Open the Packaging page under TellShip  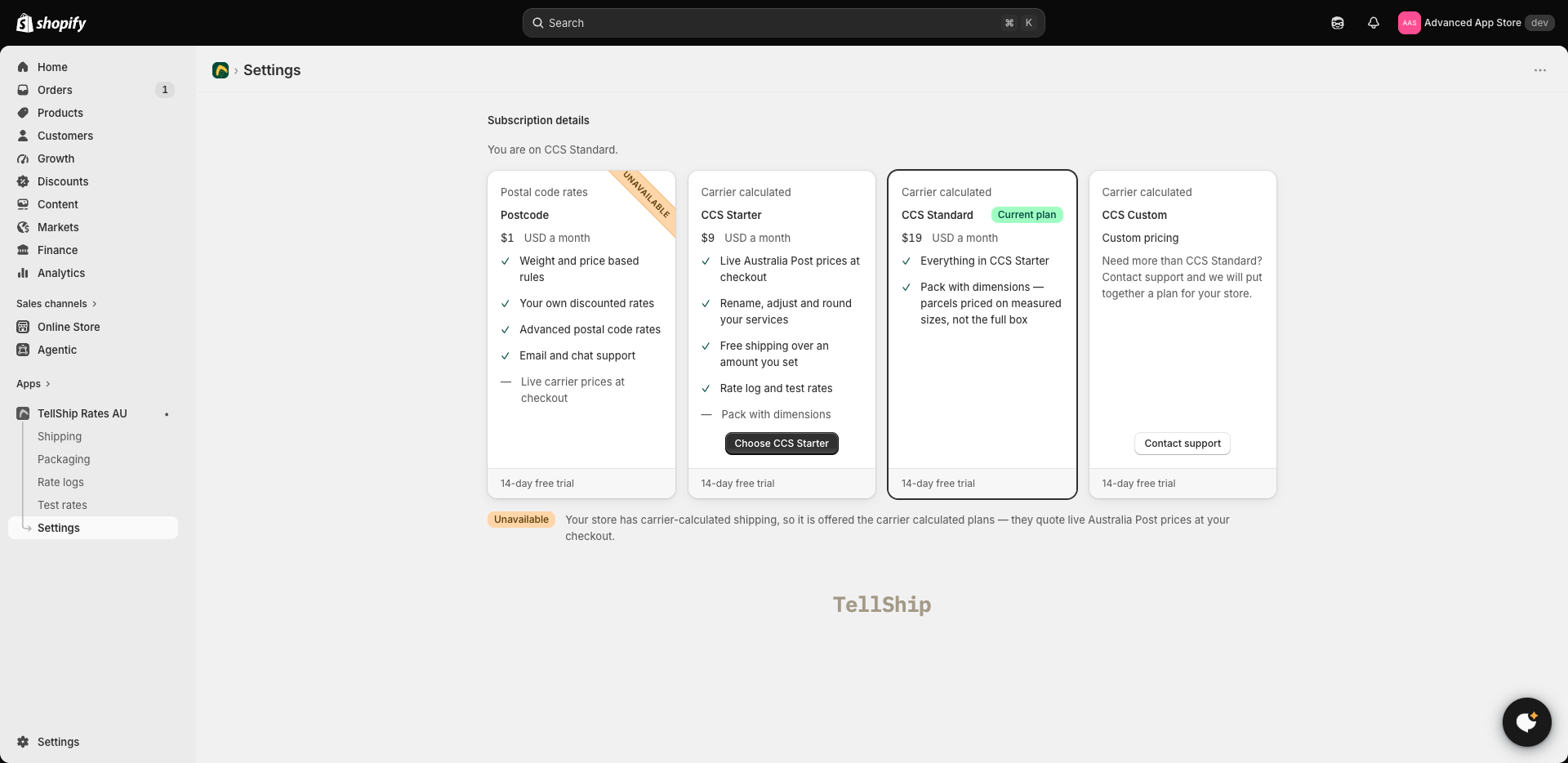(x=64, y=459)
